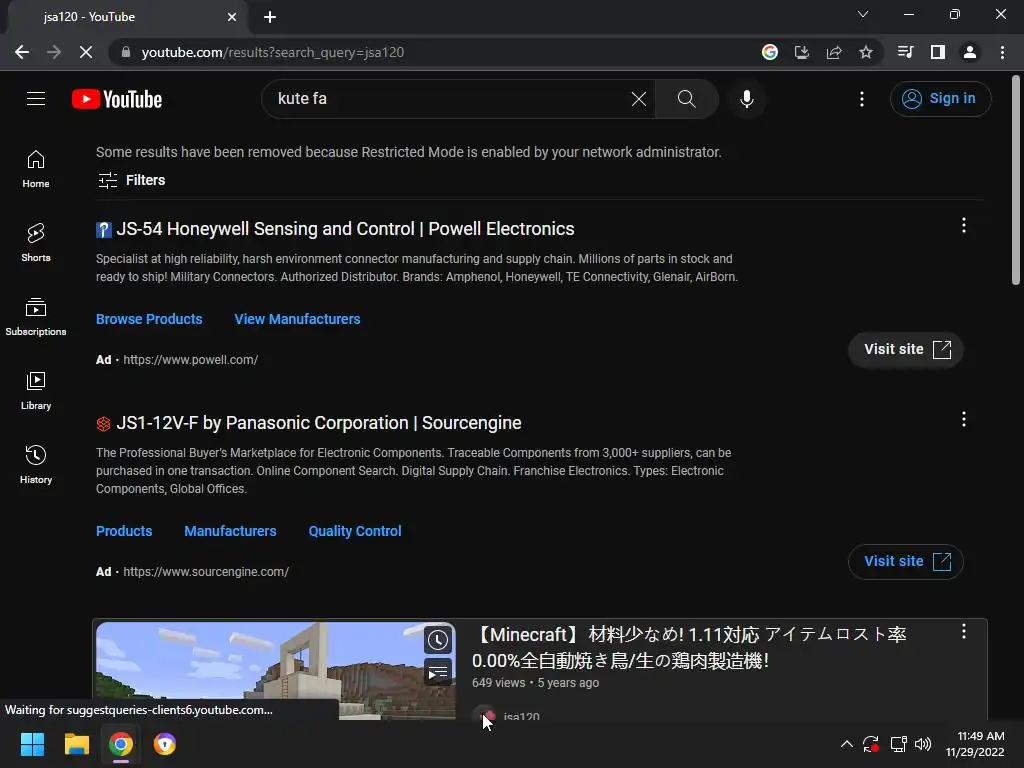The width and height of the screenshot is (1024, 768).
Task: Open the YouTube hamburger guide menu
Action: click(36, 99)
